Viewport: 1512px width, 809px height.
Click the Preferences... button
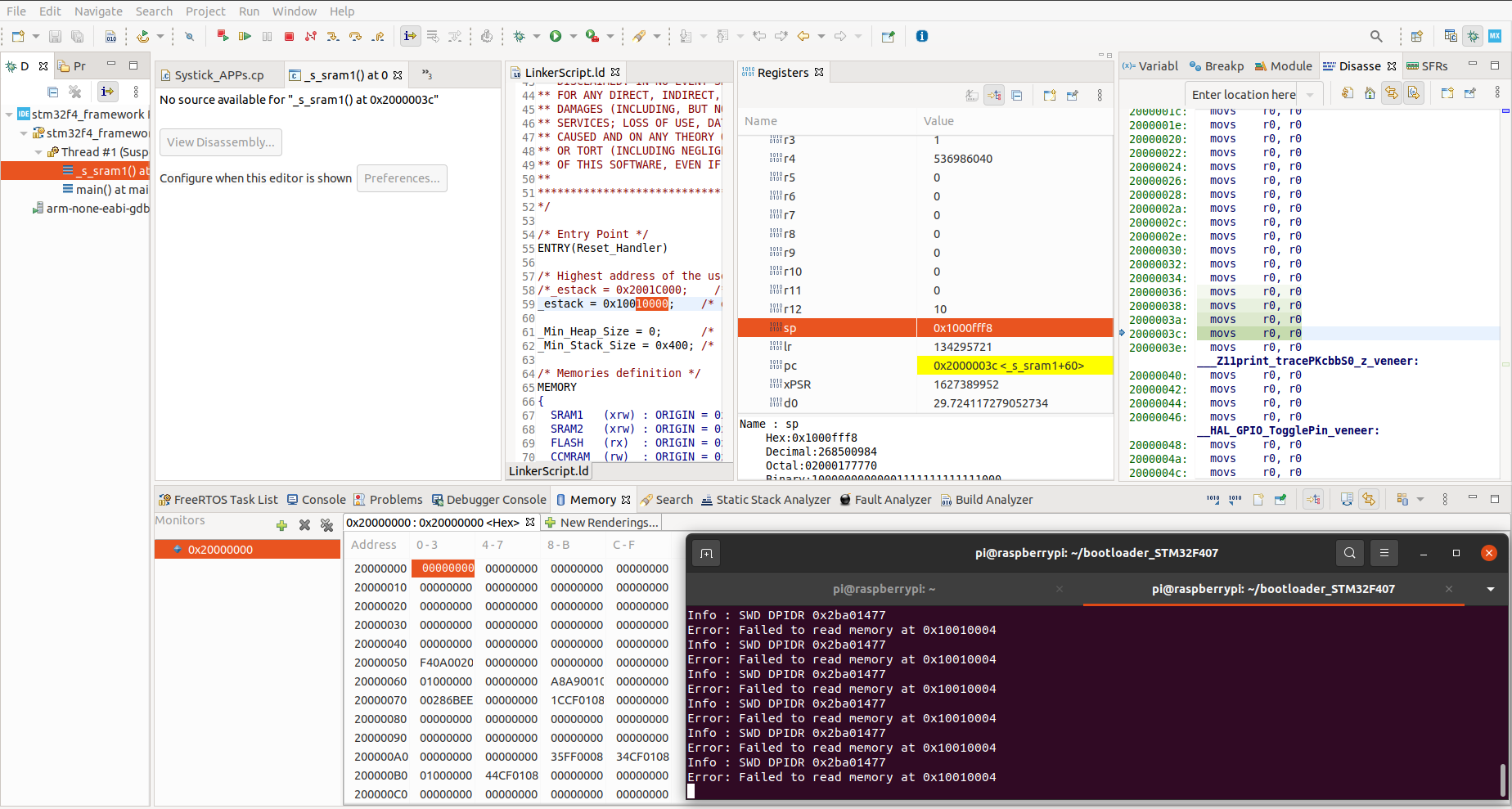(x=402, y=178)
